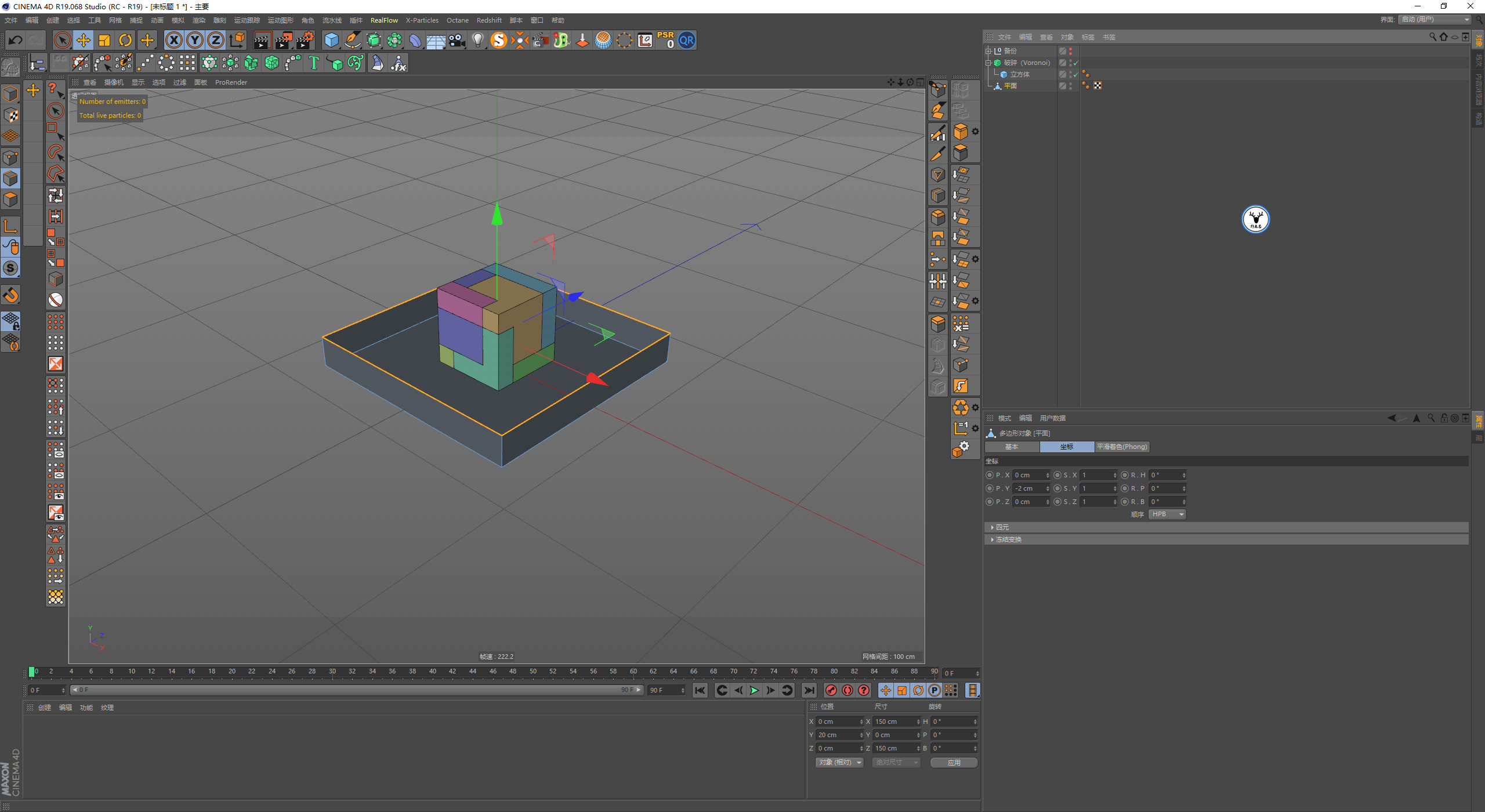Toggle P.Y animation keyframe dot
1485x812 pixels.
point(990,488)
